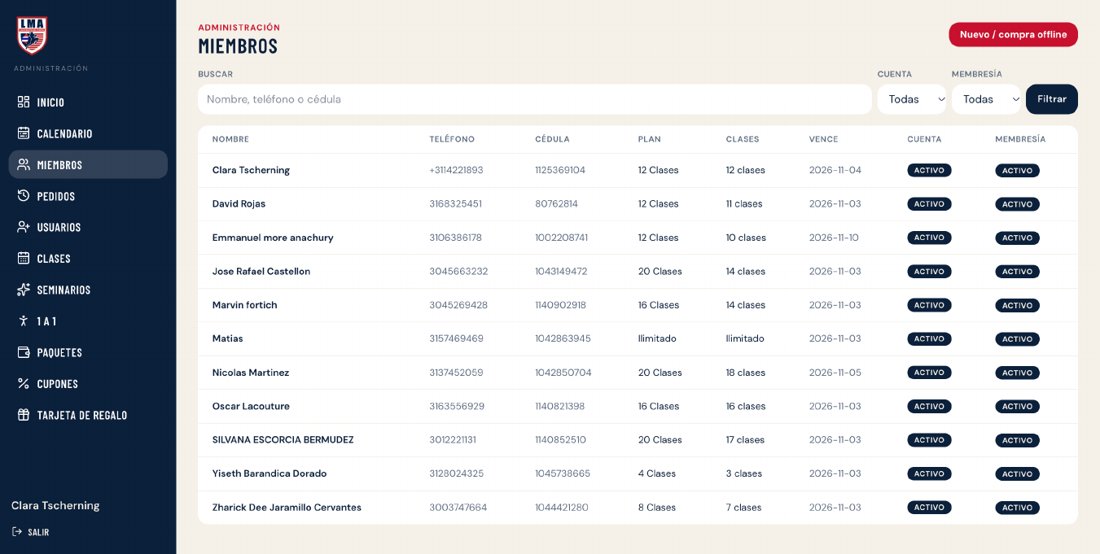Click the Inicio dashboard grid icon

coord(23,102)
